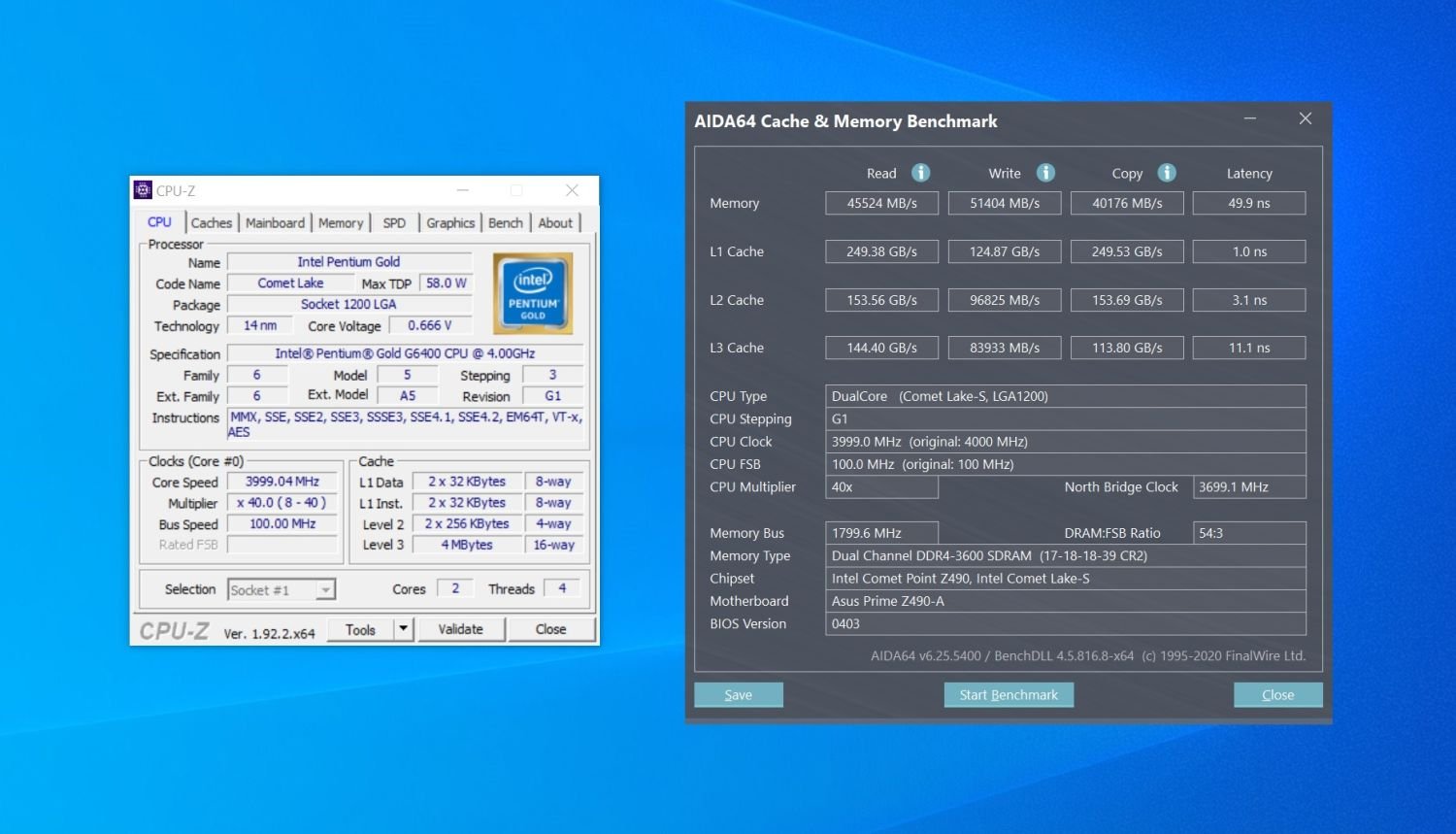Click the L1 Cache Read value 249.38 GB/s
Image resolution: width=1456 pixels, height=834 pixels.
pyautogui.click(x=881, y=251)
